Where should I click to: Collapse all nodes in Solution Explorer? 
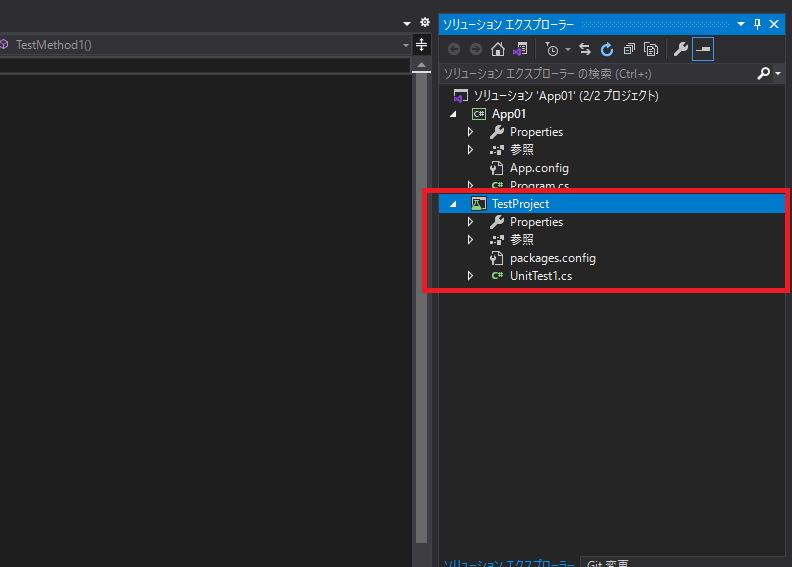tap(629, 49)
